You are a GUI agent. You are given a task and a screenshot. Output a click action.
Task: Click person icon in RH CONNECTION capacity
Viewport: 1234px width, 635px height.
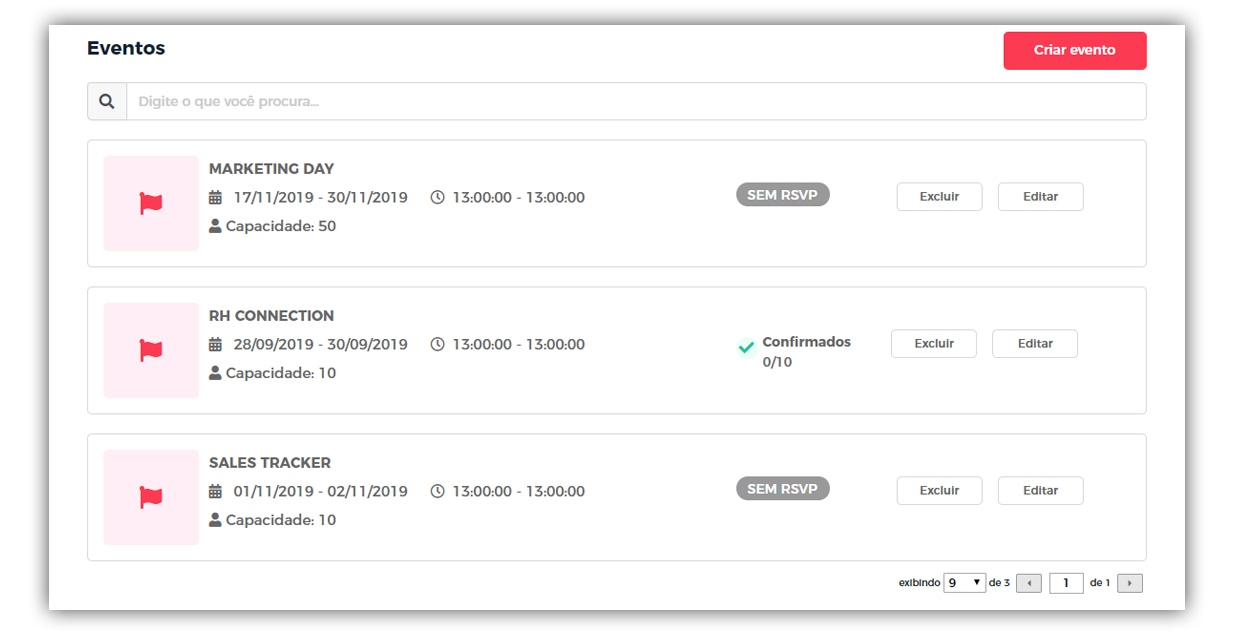click(215, 373)
